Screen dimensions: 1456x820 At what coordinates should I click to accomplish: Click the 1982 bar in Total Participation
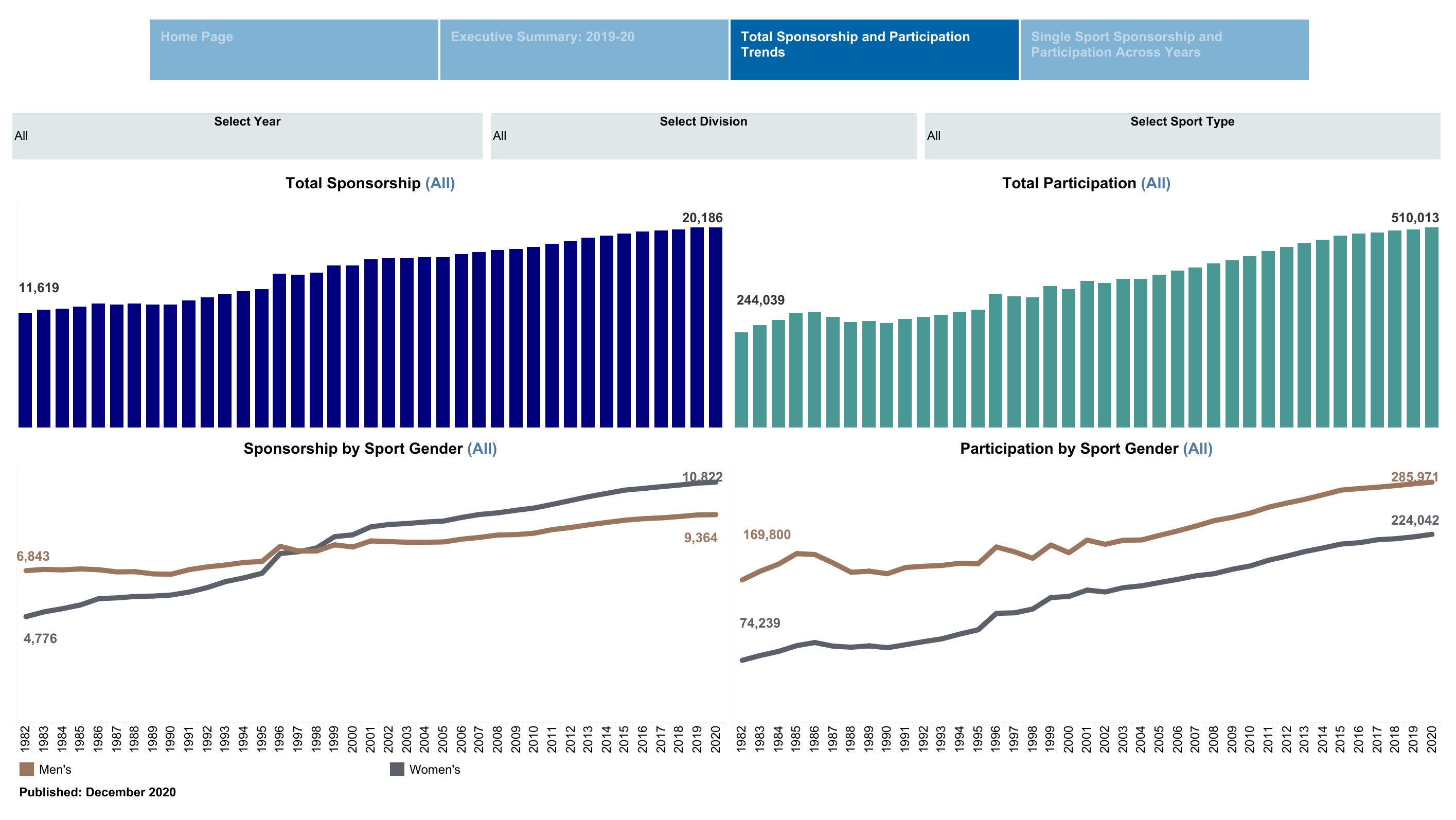point(741,380)
